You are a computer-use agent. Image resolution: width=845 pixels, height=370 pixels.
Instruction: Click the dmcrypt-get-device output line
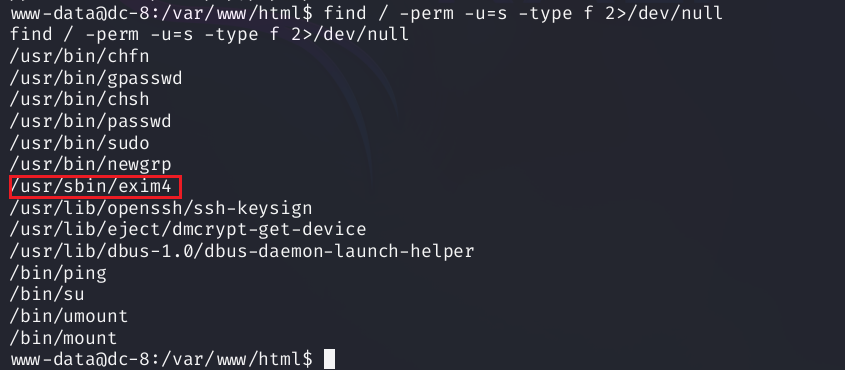[x=188, y=230]
